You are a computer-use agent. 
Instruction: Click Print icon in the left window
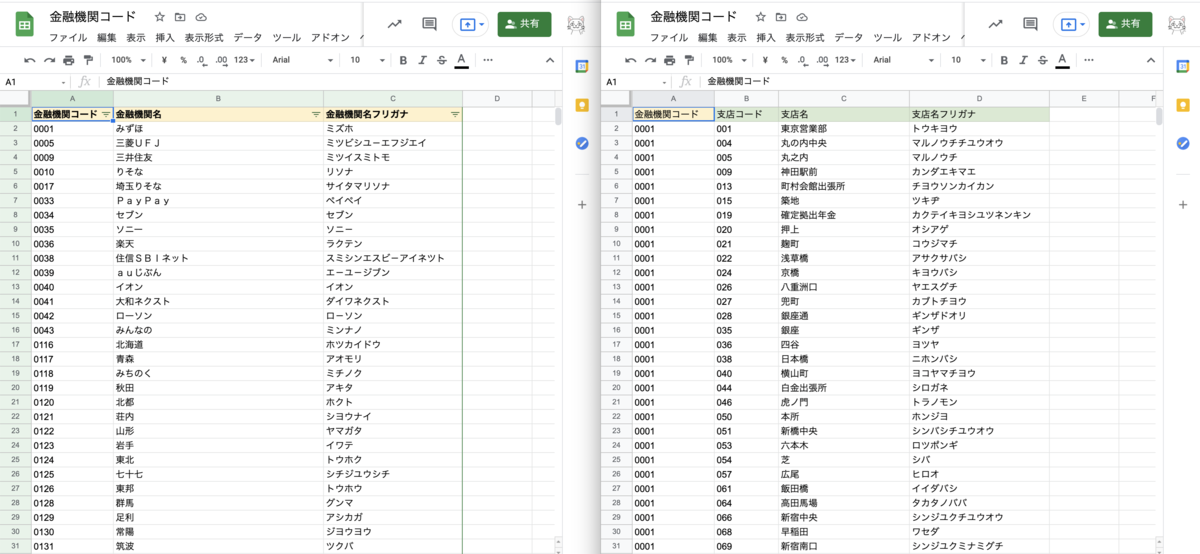[x=69, y=60]
